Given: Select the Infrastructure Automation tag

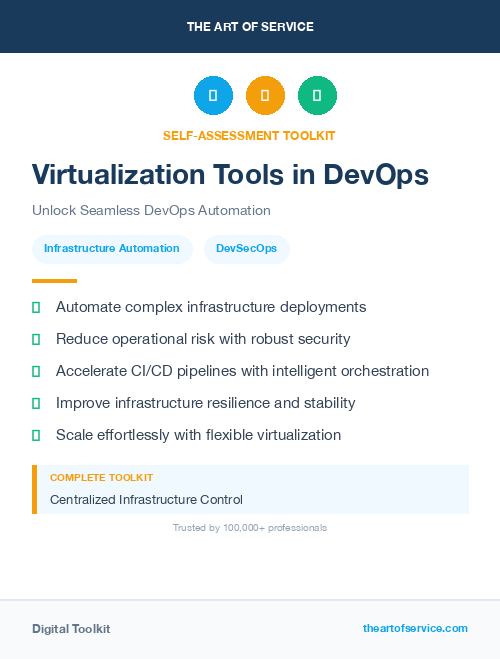Looking at the screenshot, I should pos(112,249).
